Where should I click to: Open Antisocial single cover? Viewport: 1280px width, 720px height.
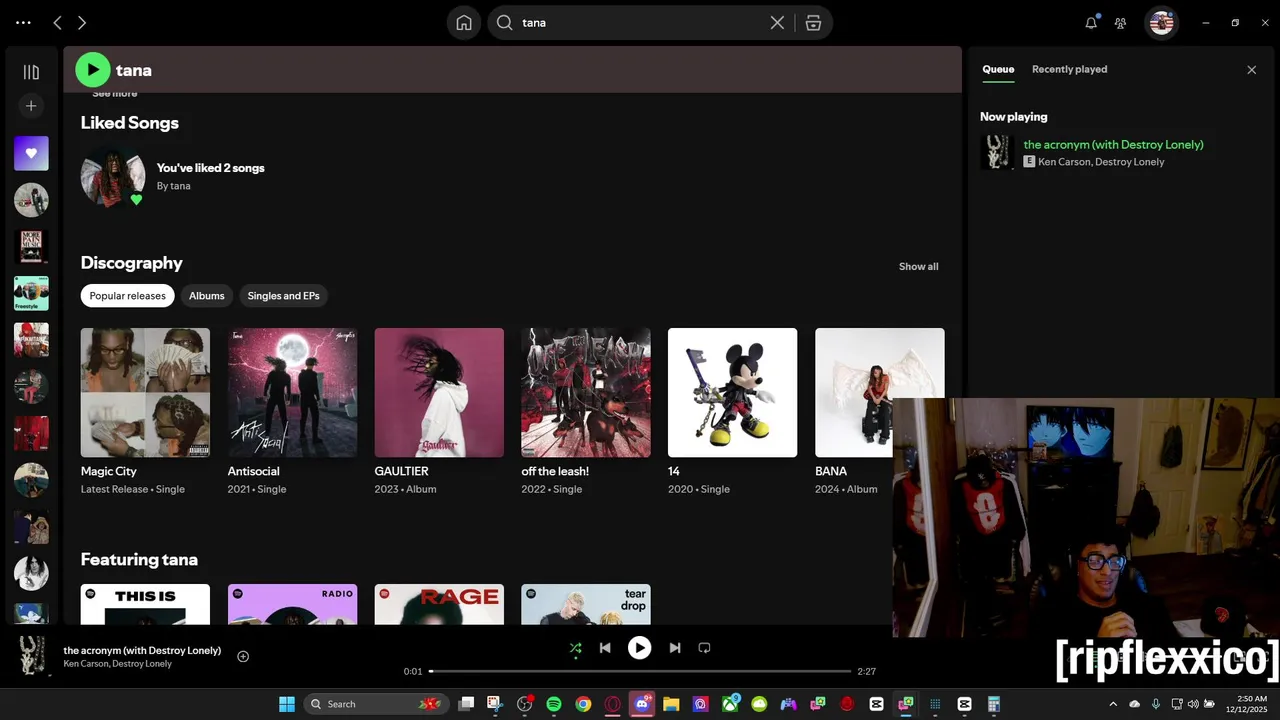coord(292,392)
